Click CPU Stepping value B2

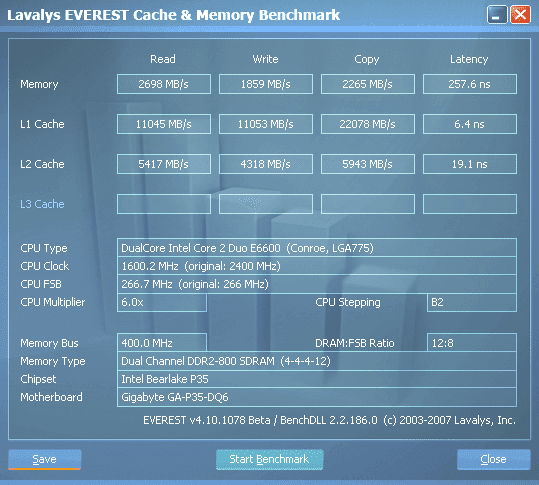coord(472,302)
